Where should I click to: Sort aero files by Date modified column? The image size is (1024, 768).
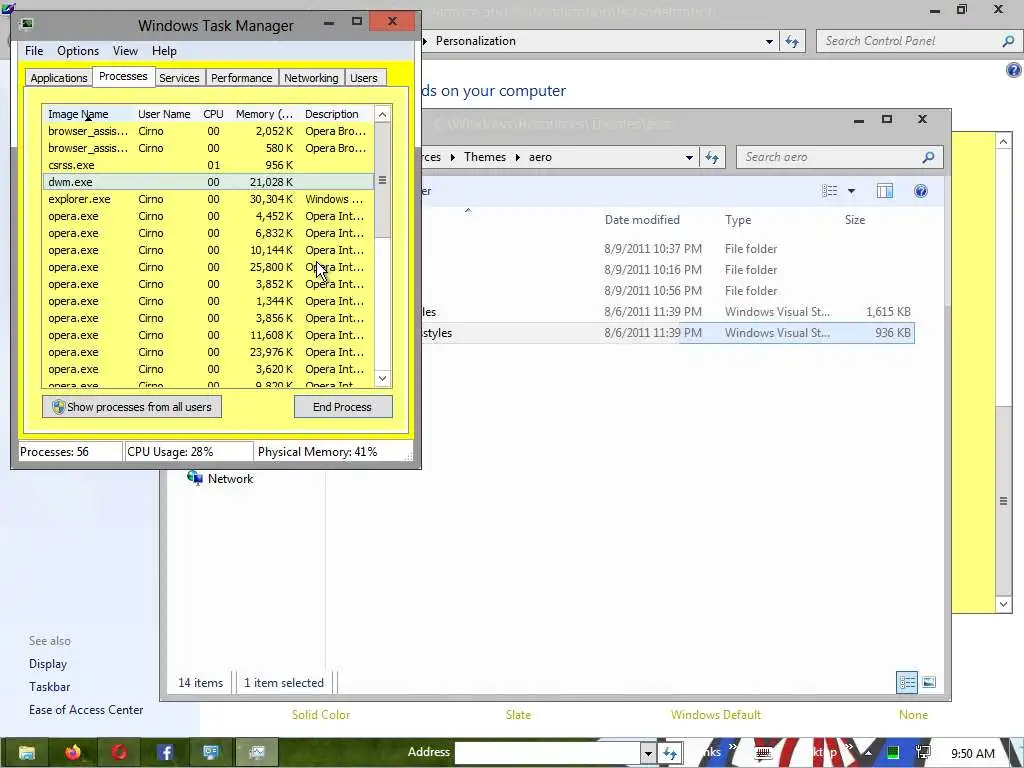[642, 220]
